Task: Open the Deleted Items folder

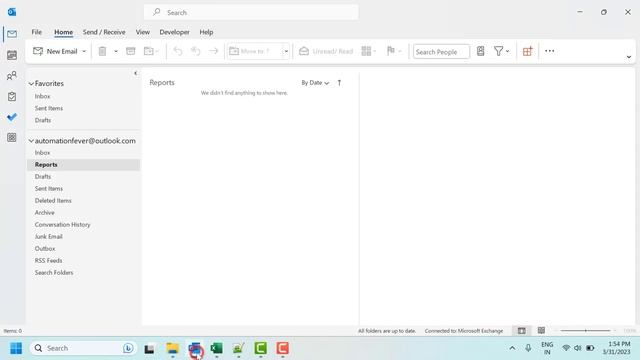Action: pos(53,200)
